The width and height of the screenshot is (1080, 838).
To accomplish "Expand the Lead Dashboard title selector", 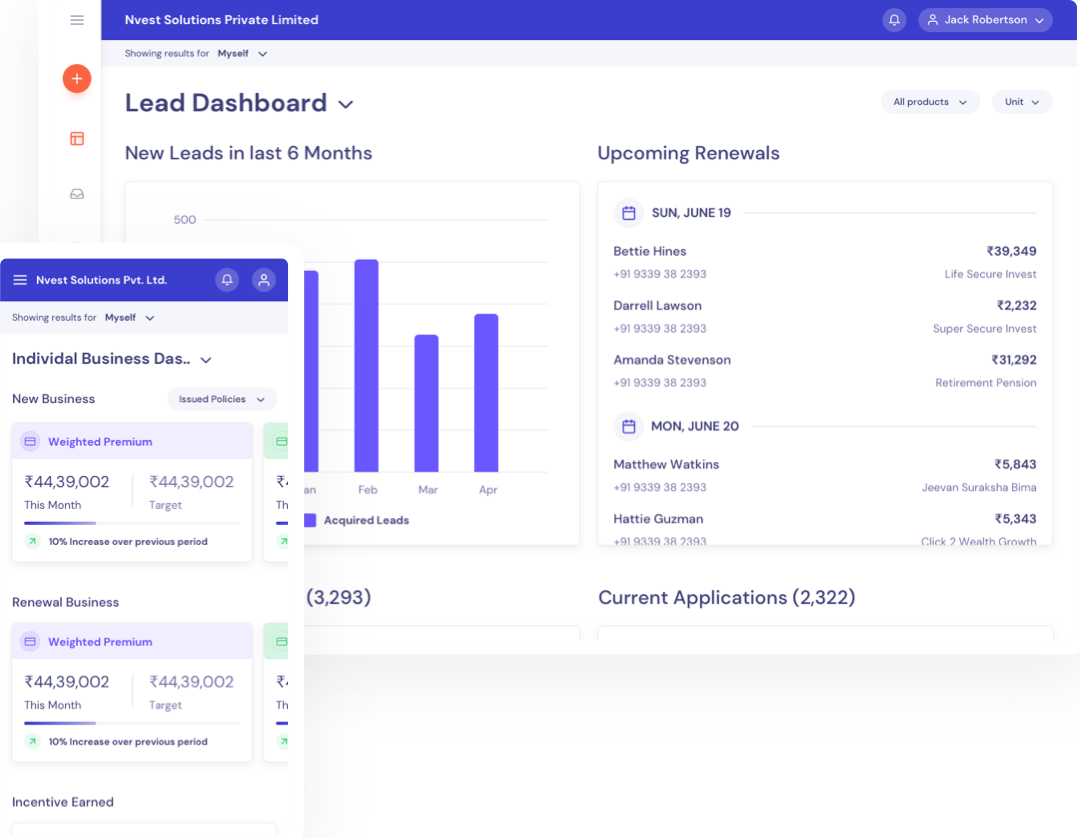I will (346, 104).
